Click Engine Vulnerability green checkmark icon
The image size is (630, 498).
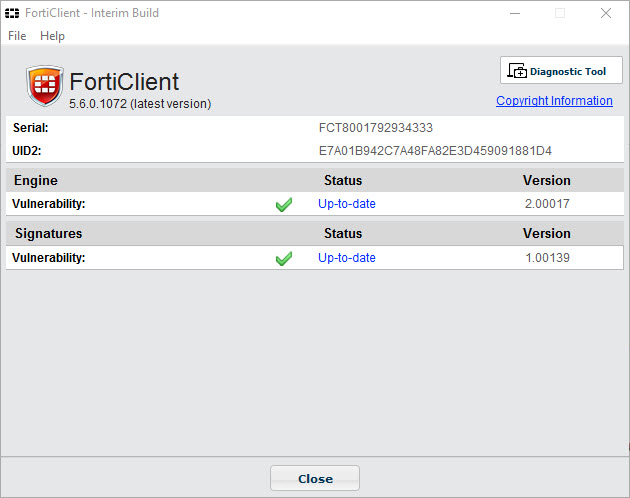(x=284, y=204)
